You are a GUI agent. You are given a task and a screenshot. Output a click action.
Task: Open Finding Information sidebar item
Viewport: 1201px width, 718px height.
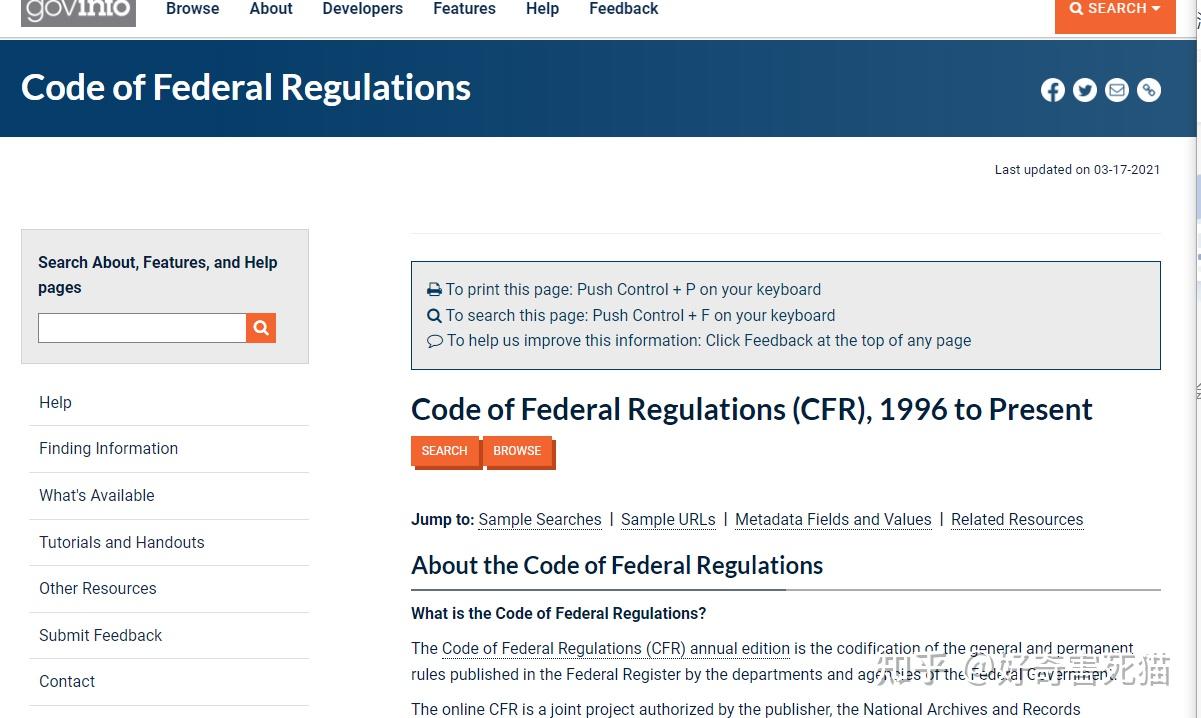(108, 448)
